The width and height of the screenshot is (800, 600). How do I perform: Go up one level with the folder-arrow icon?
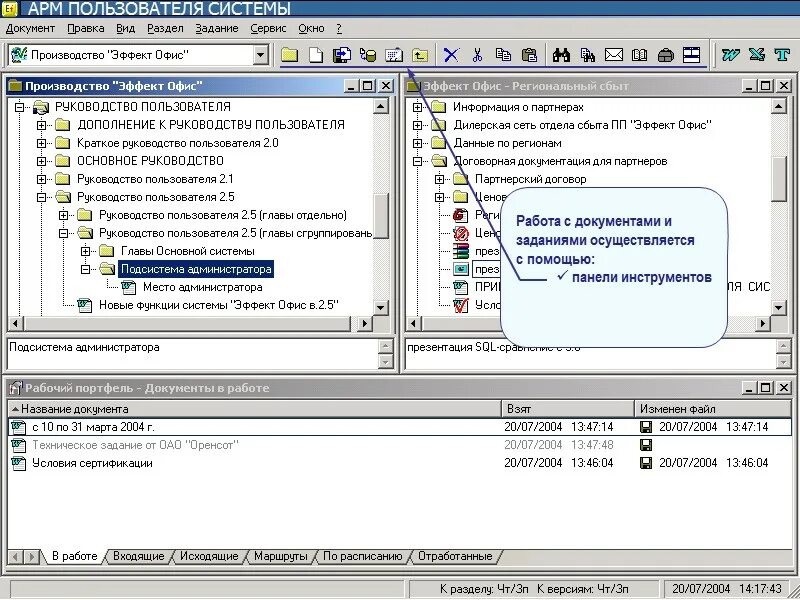(420, 55)
